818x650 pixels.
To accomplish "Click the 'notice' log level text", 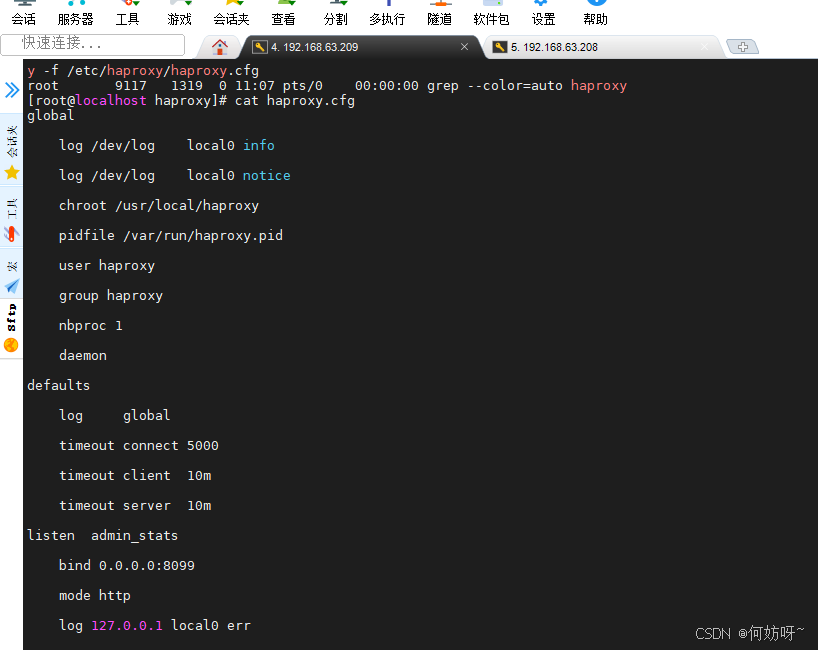I will tap(267, 175).
